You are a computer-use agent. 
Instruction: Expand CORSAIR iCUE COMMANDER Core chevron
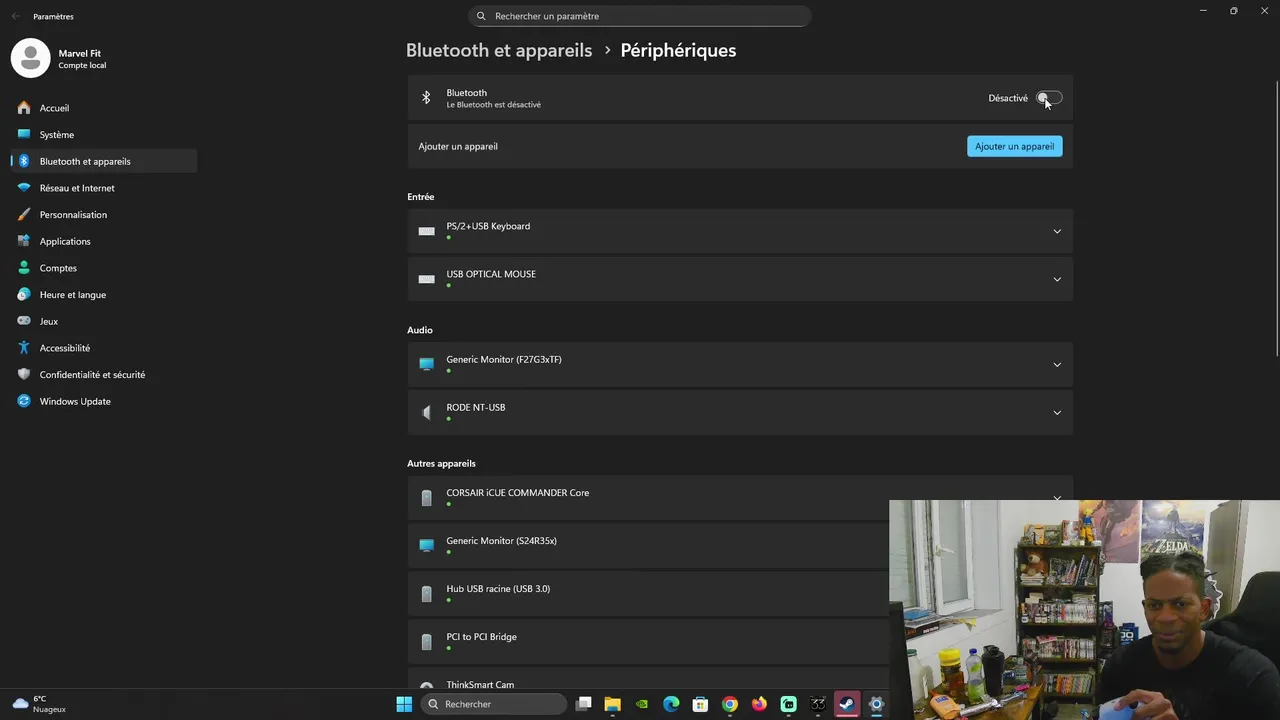point(1057,497)
